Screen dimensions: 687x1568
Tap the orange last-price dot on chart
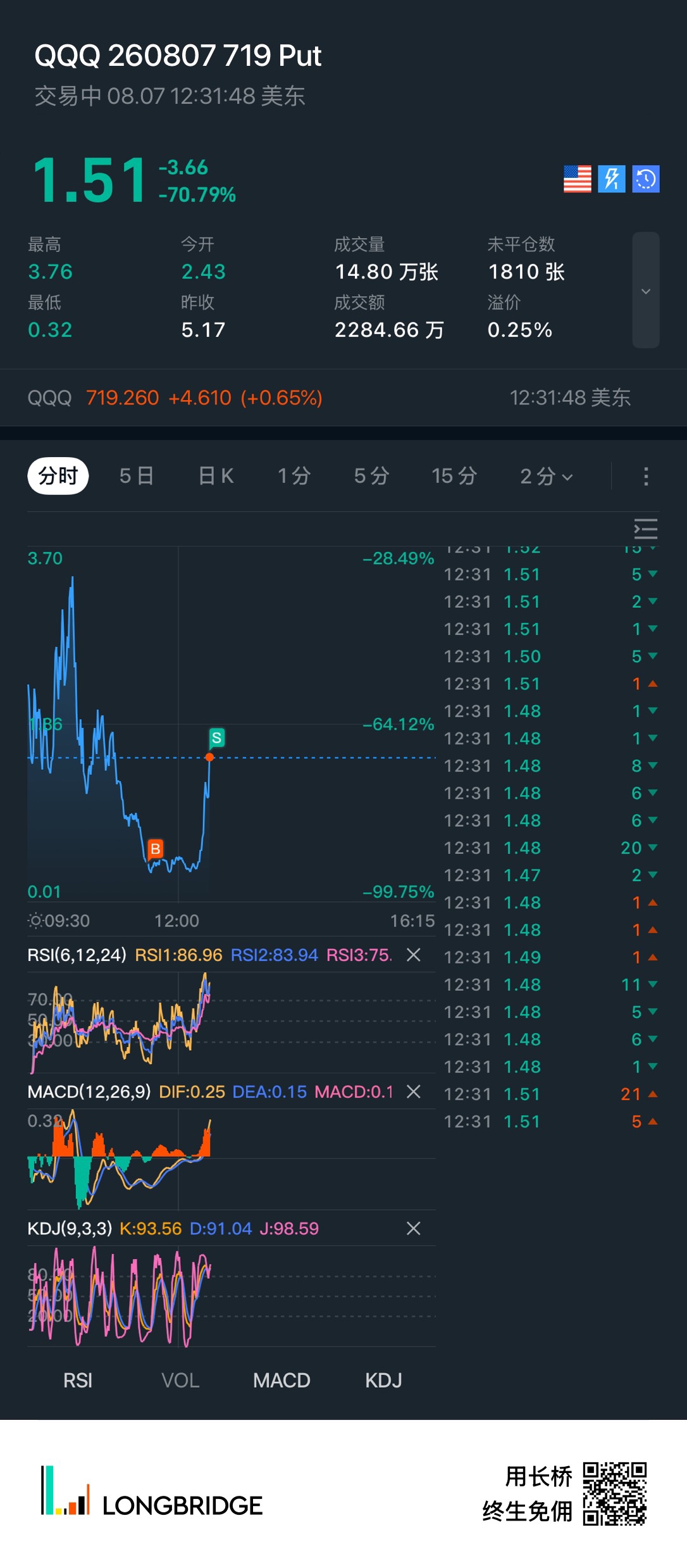[209, 757]
